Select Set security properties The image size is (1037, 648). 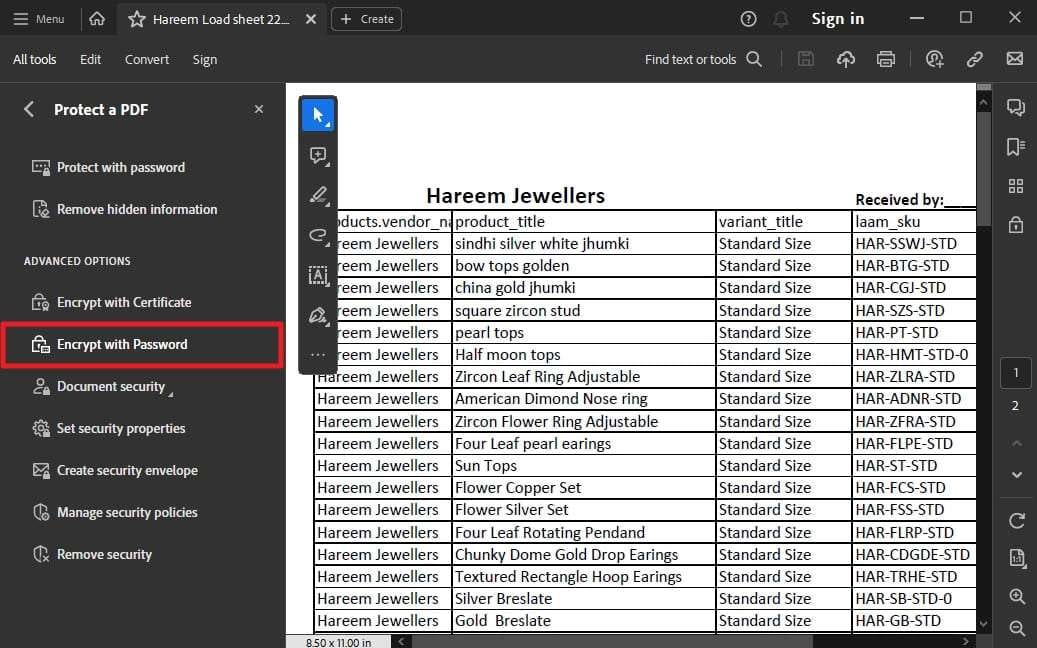coord(109,428)
